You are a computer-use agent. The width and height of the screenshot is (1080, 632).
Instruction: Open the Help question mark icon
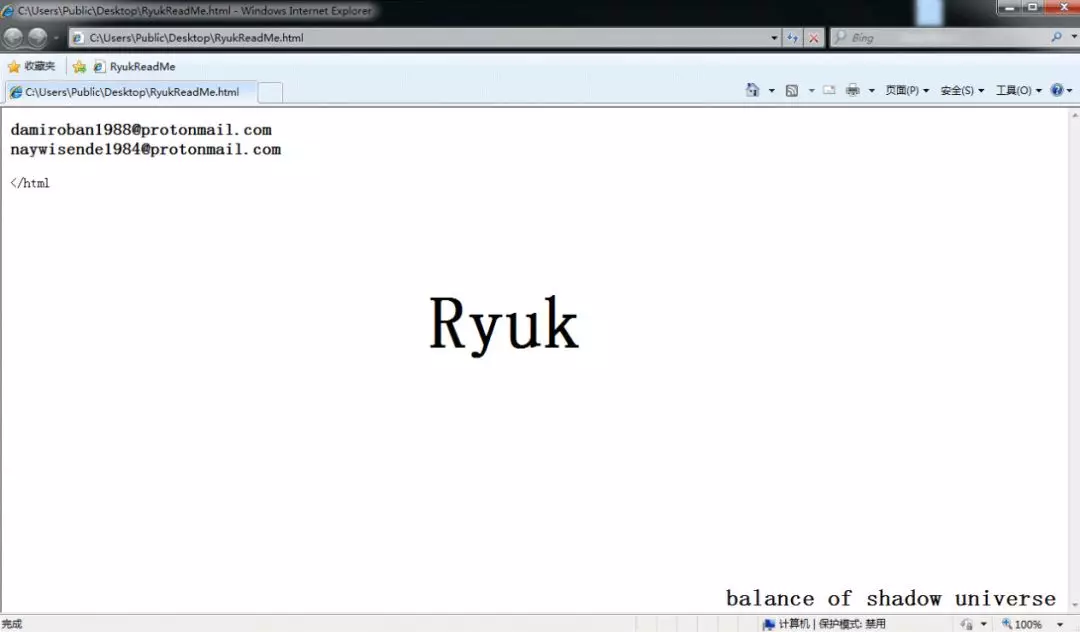[1056, 90]
